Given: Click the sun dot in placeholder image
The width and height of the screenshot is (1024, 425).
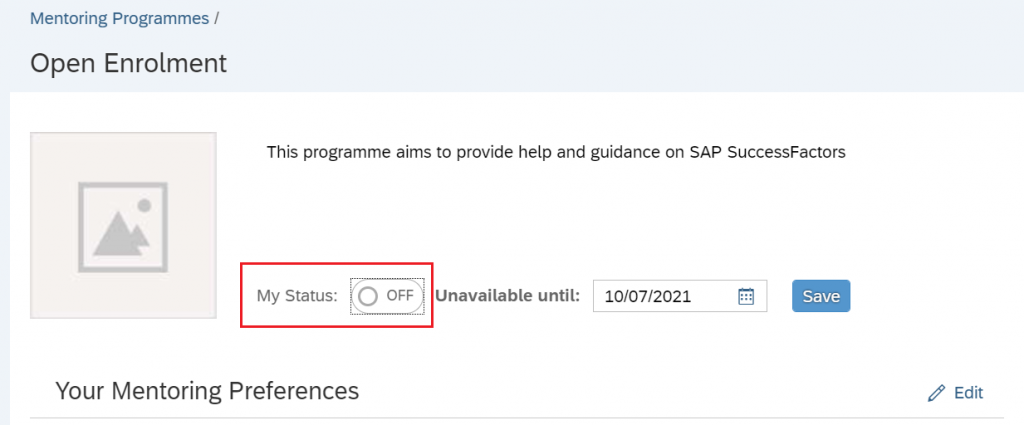Looking at the screenshot, I should pyautogui.click(x=145, y=206).
